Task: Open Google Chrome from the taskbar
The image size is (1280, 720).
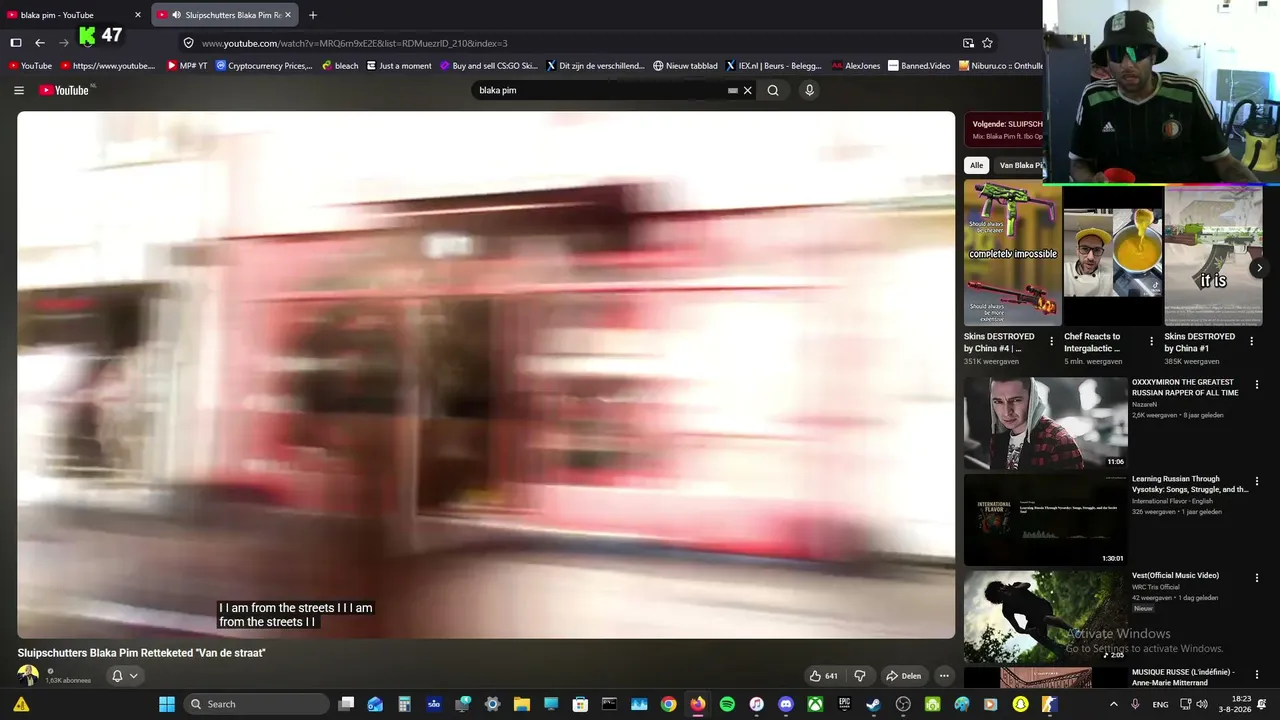Action: pos(668,704)
